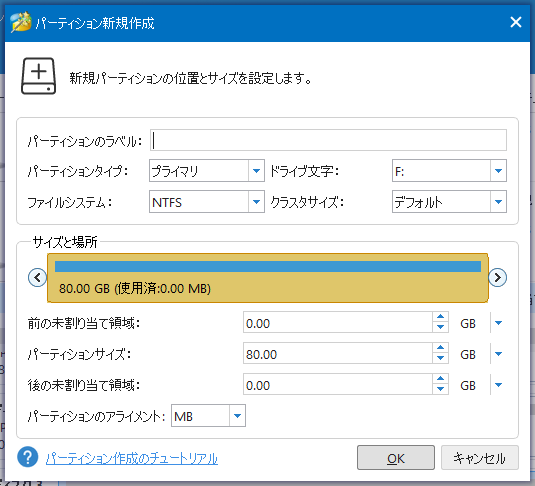This screenshot has width=535, height=486.
Task: Open unit dropdown for partition size
Action: click(498, 354)
